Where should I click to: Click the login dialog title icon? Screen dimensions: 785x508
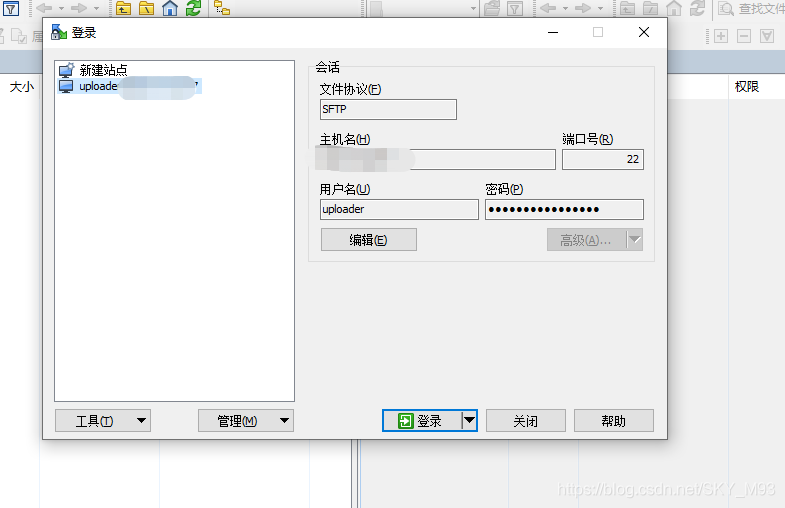59,33
